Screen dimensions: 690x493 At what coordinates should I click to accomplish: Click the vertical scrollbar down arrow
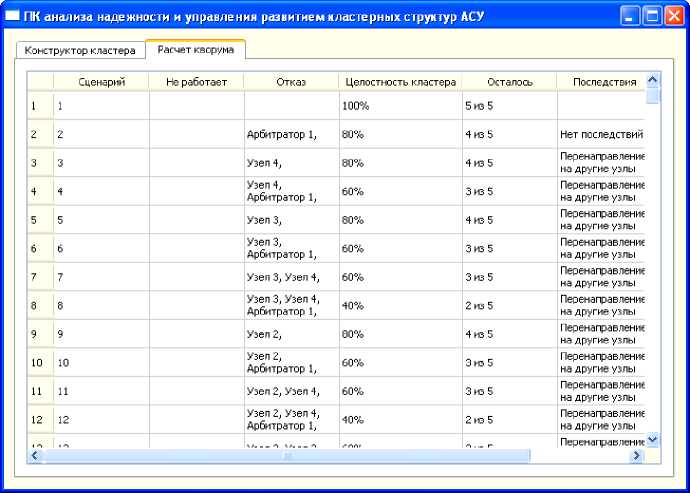(653, 440)
